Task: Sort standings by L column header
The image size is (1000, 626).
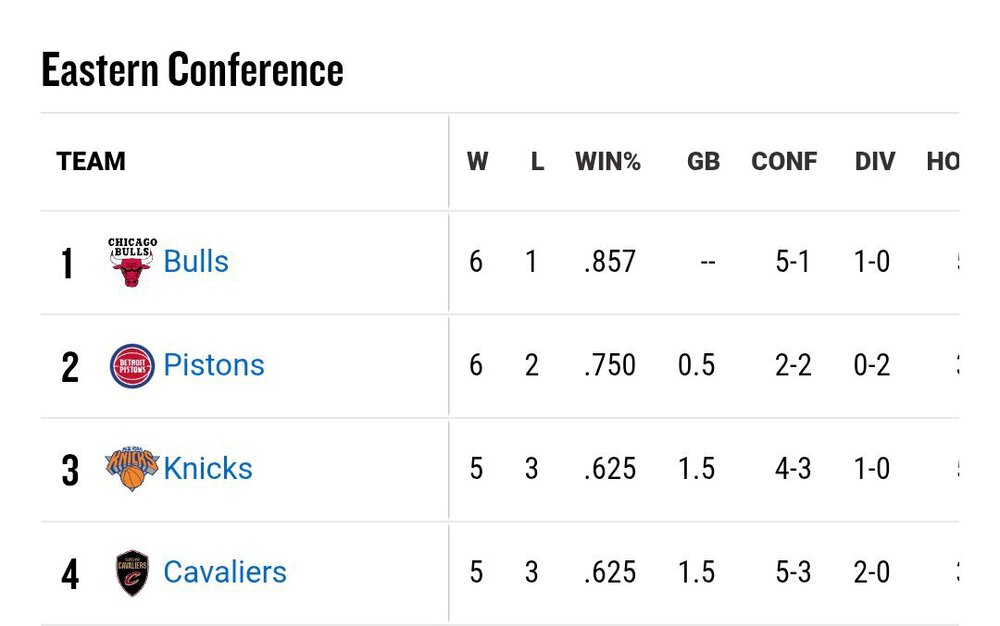Action: [x=537, y=162]
